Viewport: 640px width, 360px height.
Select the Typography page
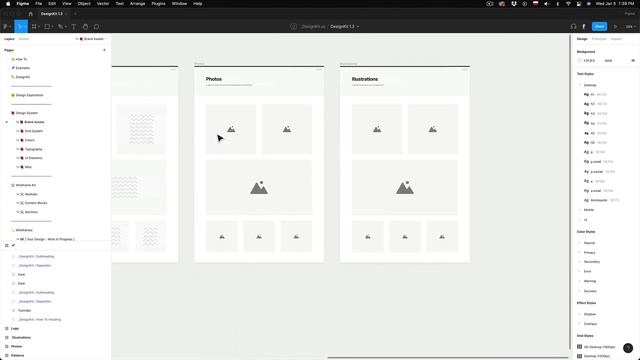pos(33,149)
